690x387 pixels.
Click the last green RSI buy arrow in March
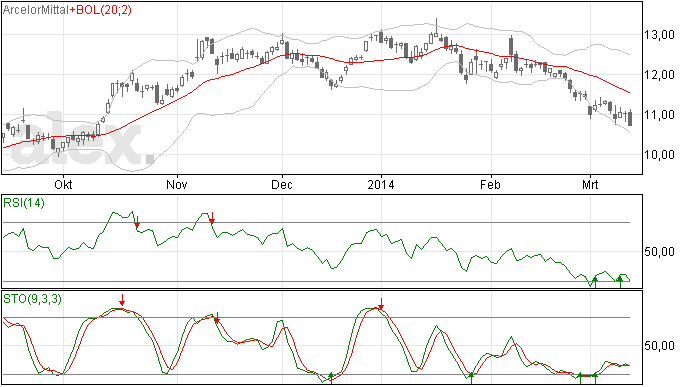(x=620, y=282)
